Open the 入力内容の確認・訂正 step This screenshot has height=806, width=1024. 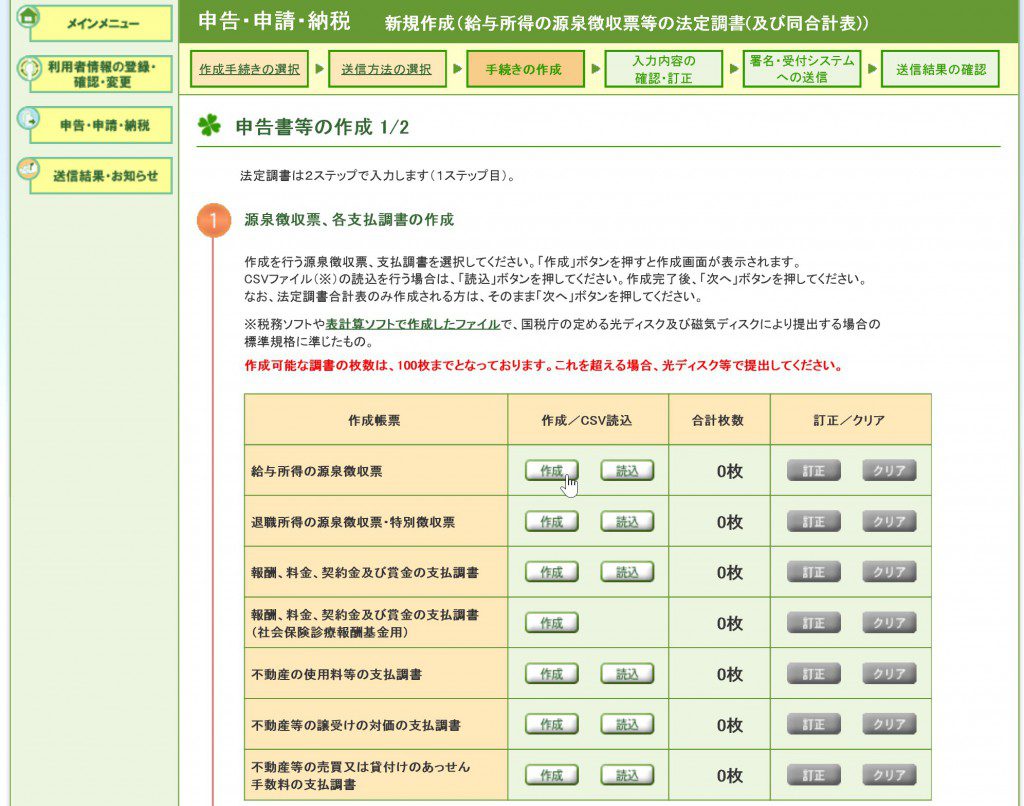coord(663,69)
